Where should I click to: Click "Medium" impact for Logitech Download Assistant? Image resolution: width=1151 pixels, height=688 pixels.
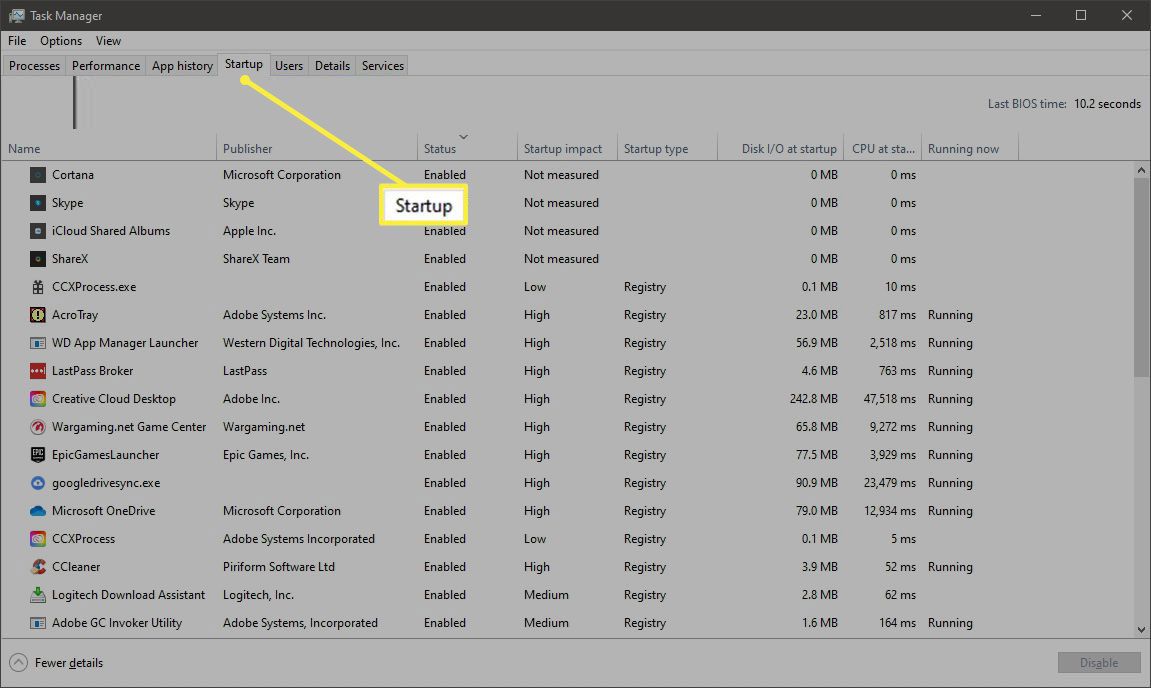click(546, 595)
